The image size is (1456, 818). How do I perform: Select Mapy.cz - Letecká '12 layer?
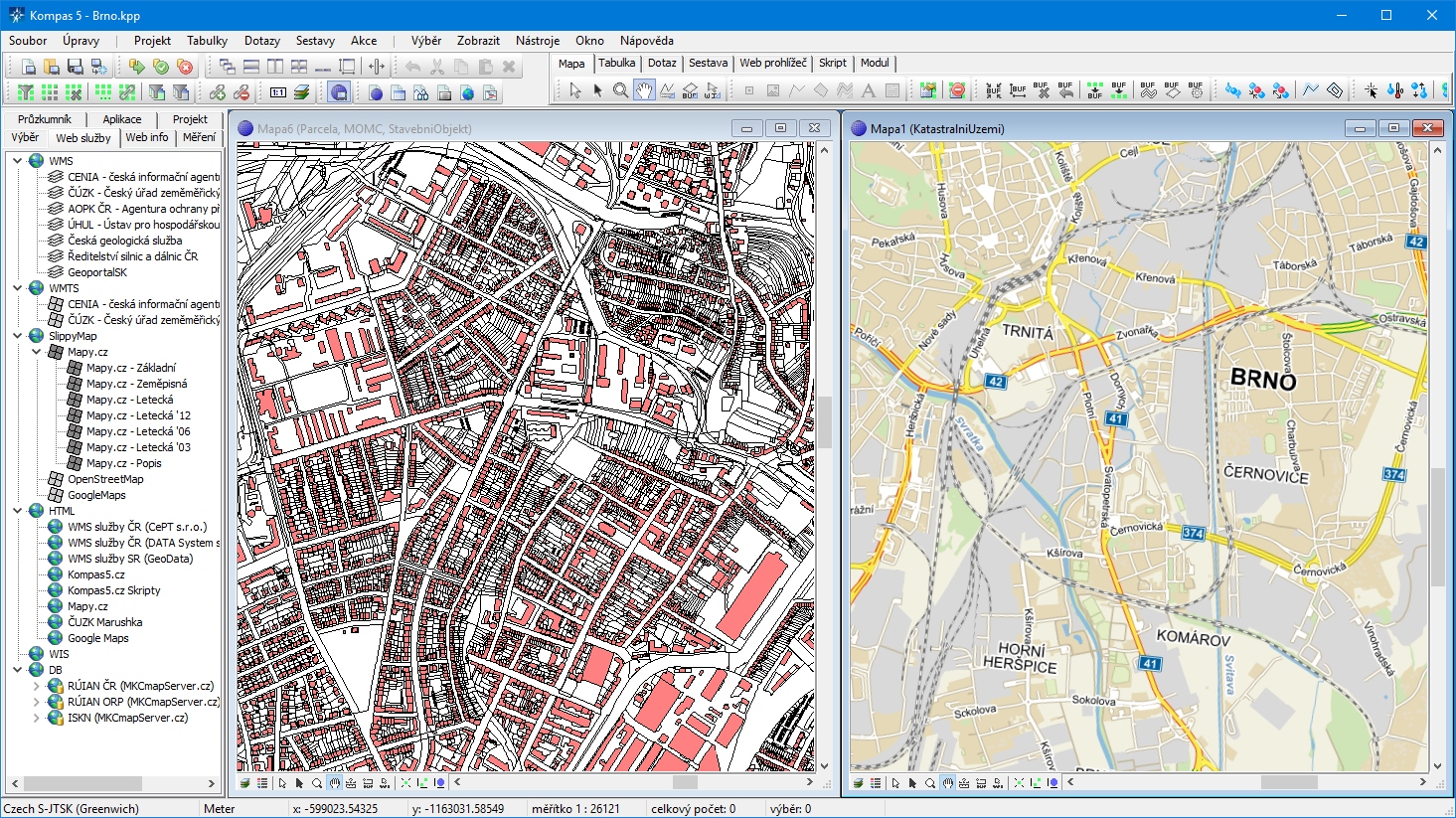[138, 415]
